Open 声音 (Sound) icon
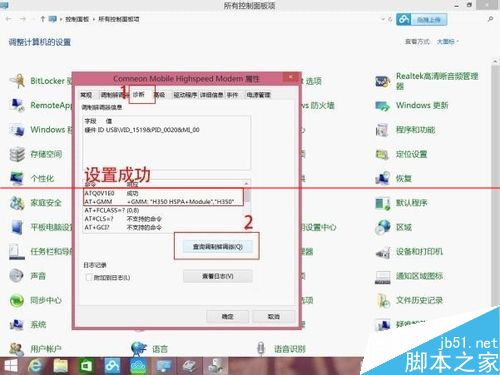The width and height of the screenshot is (500, 375). pos(17,276)
